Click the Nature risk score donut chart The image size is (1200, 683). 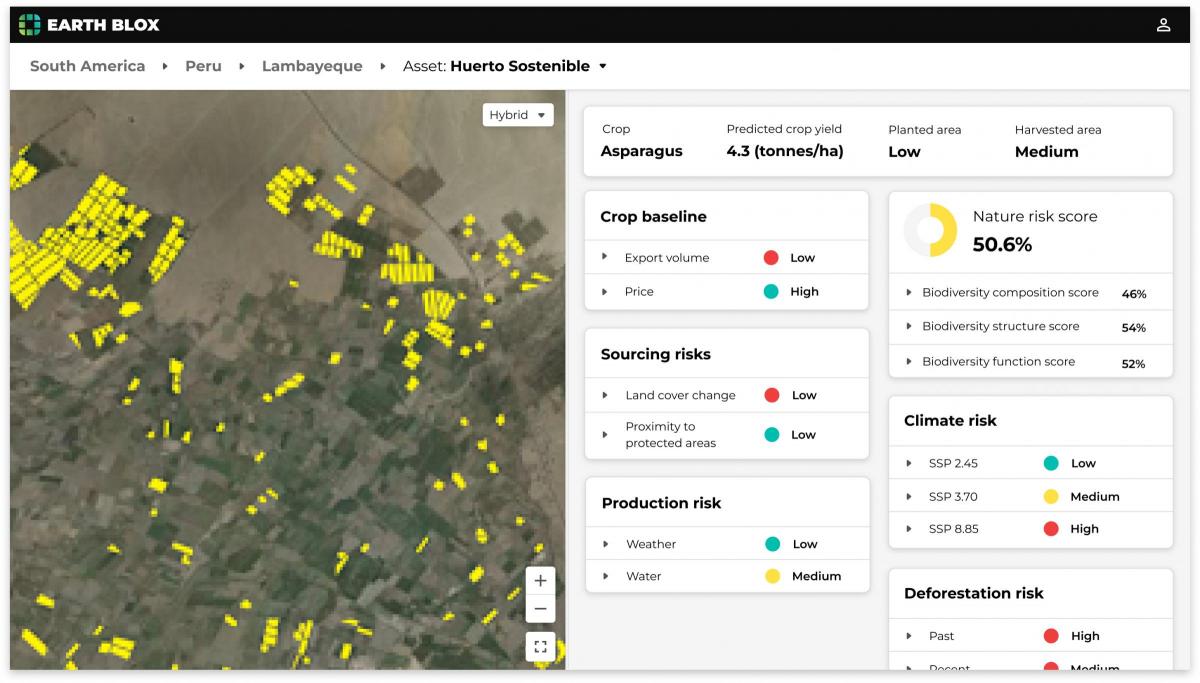931,231
